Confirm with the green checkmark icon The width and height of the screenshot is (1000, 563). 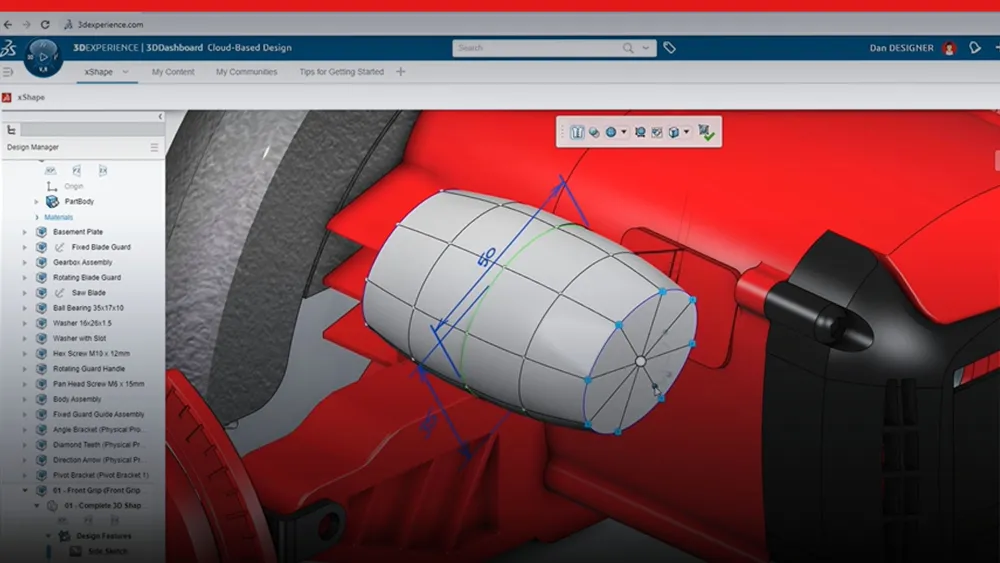pos(706,133)
